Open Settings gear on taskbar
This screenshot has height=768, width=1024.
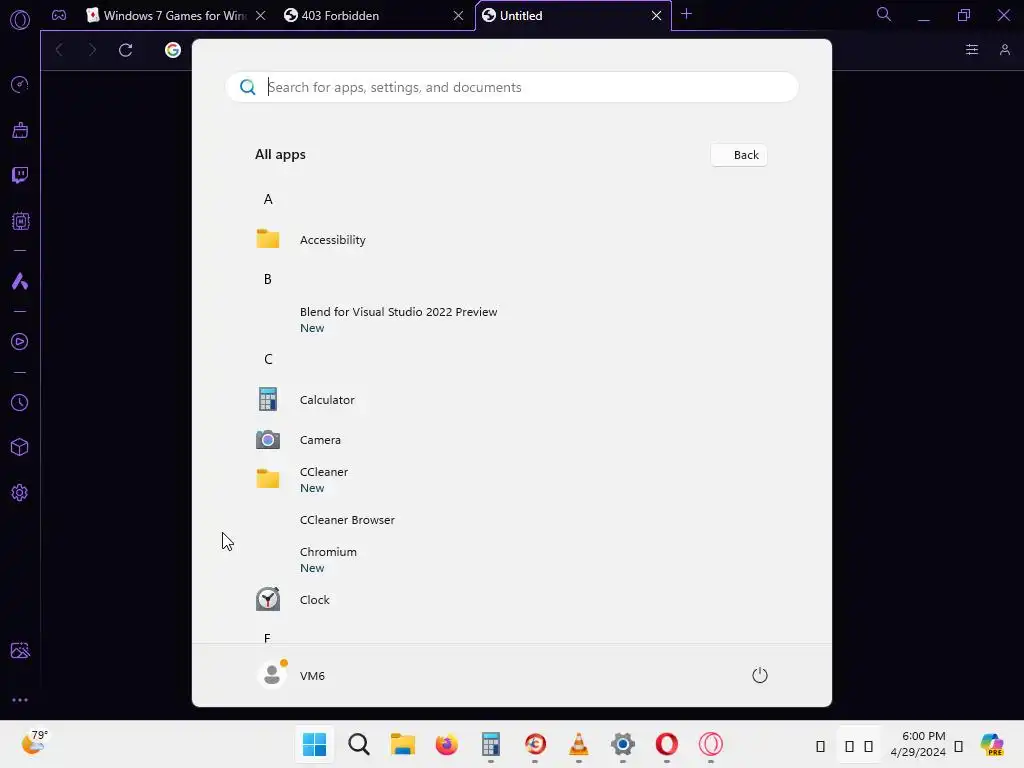click(623, 744)
